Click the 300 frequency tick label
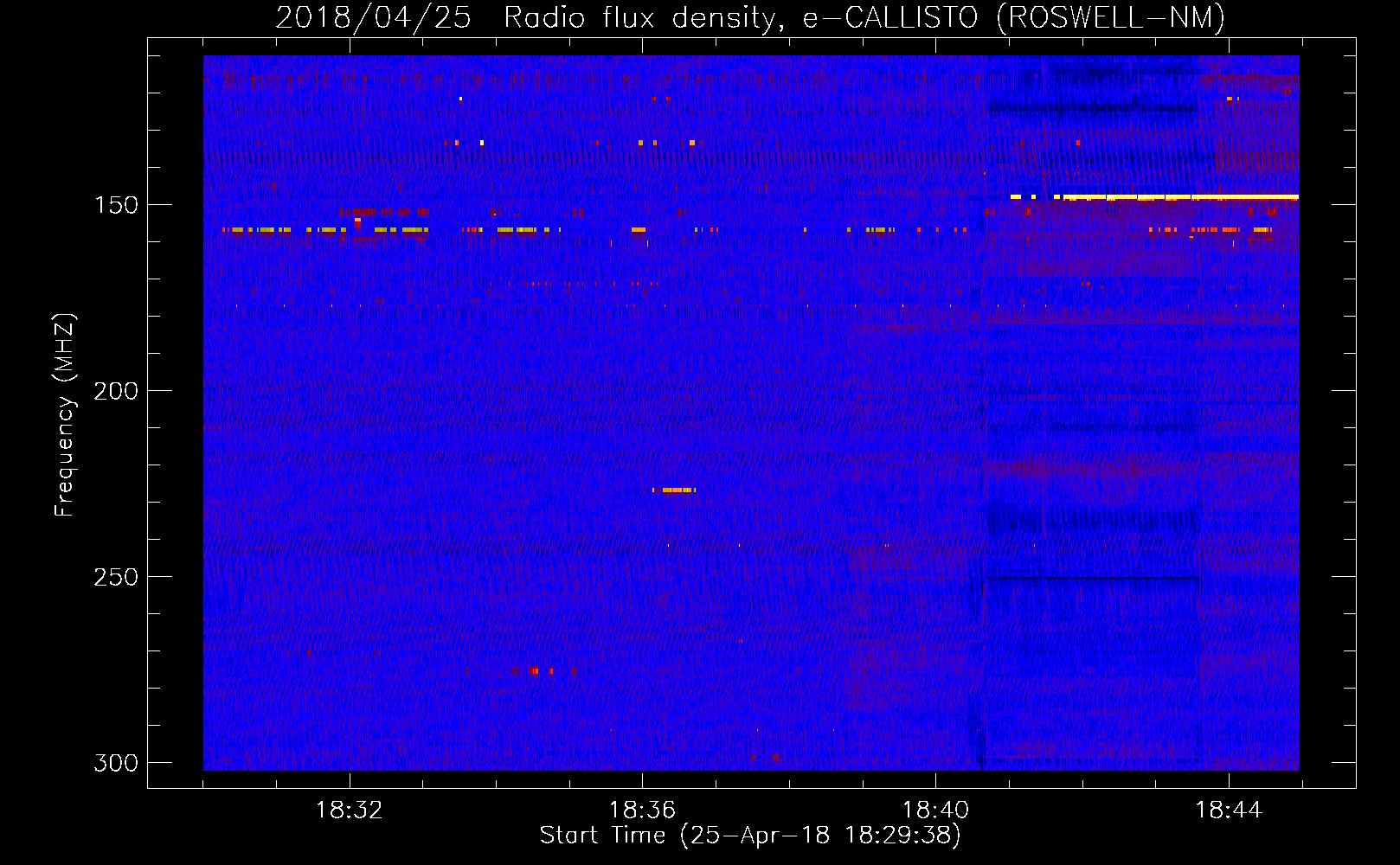Viewport: 1400px width, 865px height. [x=116, y=763]
